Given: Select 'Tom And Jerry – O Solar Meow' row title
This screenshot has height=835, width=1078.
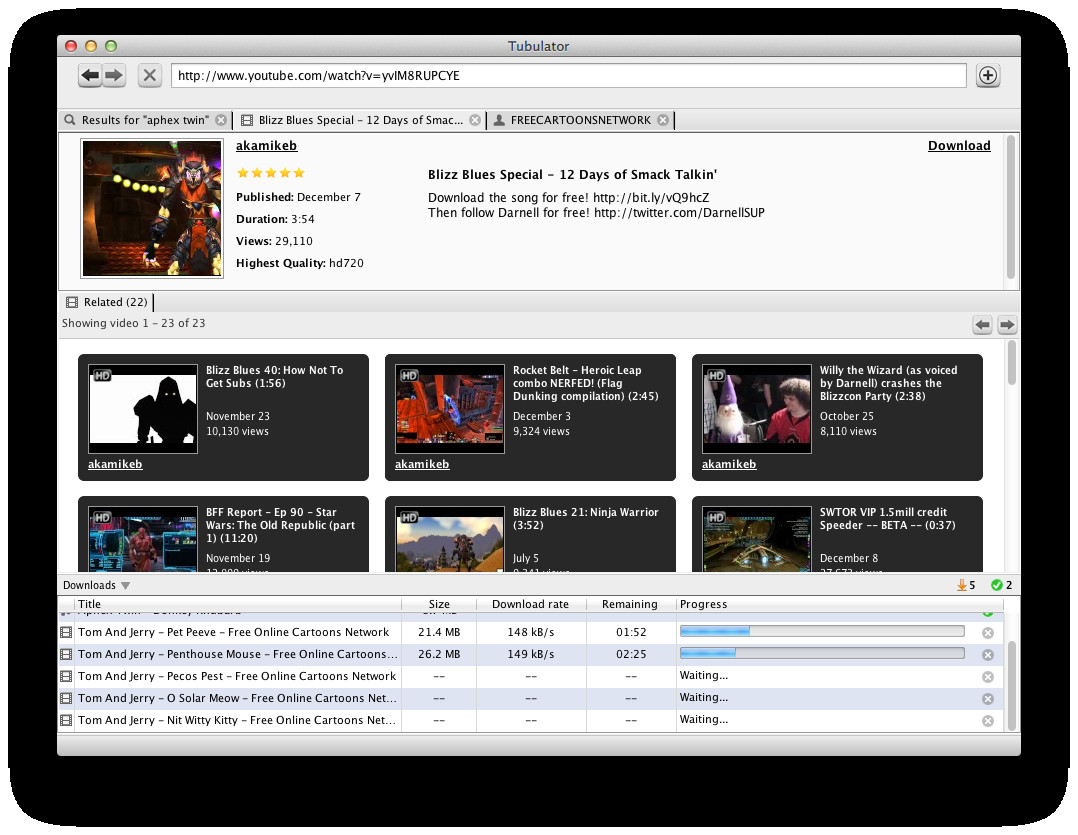Looking at the screenshot, I should 236,698.
